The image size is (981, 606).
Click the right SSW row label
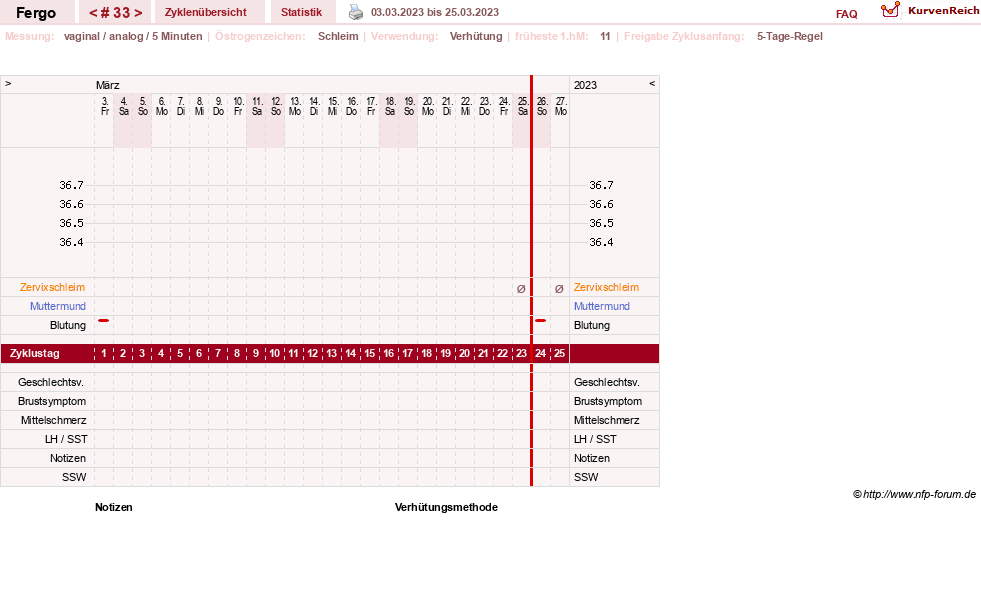(586, 477)
